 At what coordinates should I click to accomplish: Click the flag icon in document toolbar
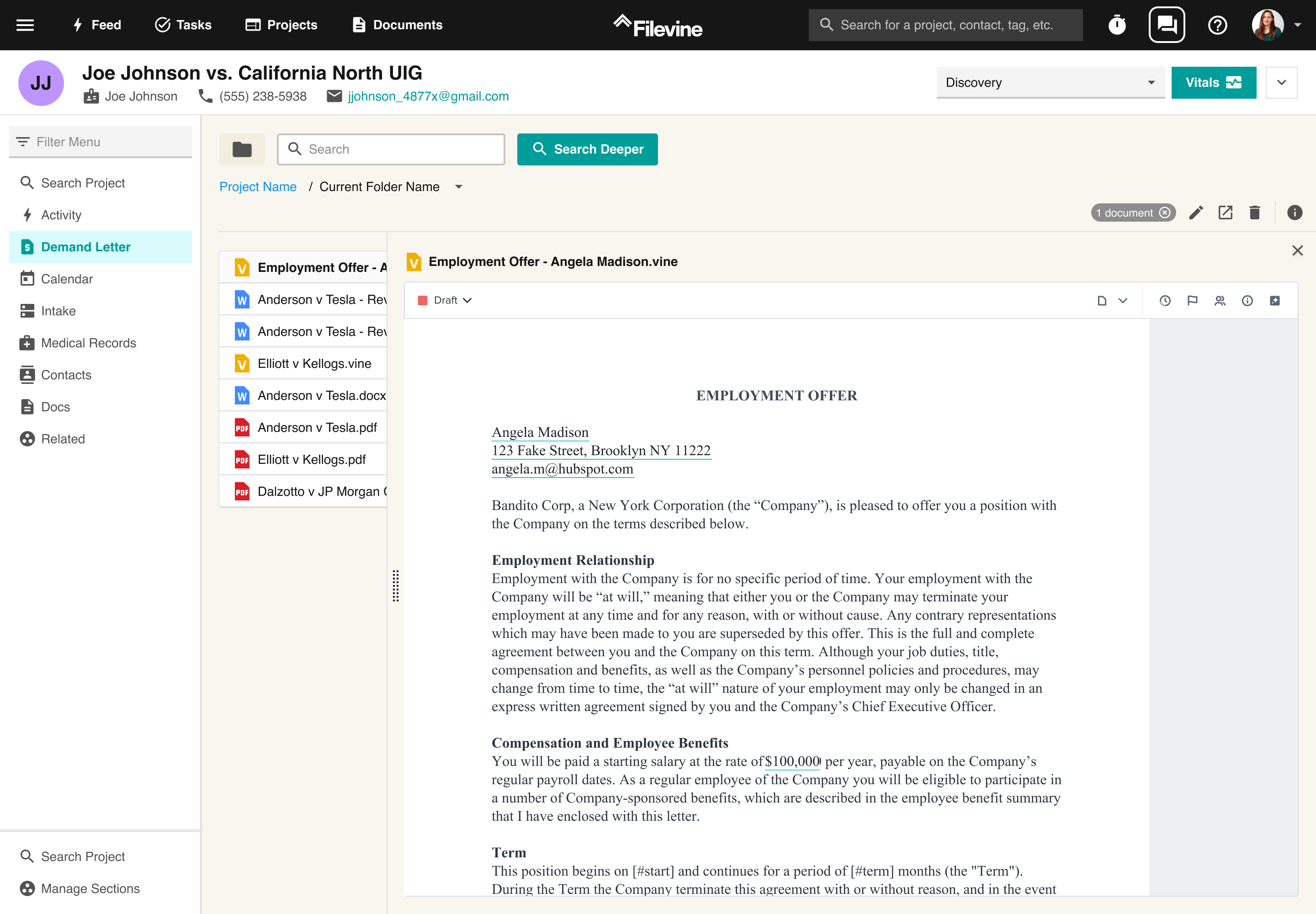pyautogui.click(x=1192, y=301)
